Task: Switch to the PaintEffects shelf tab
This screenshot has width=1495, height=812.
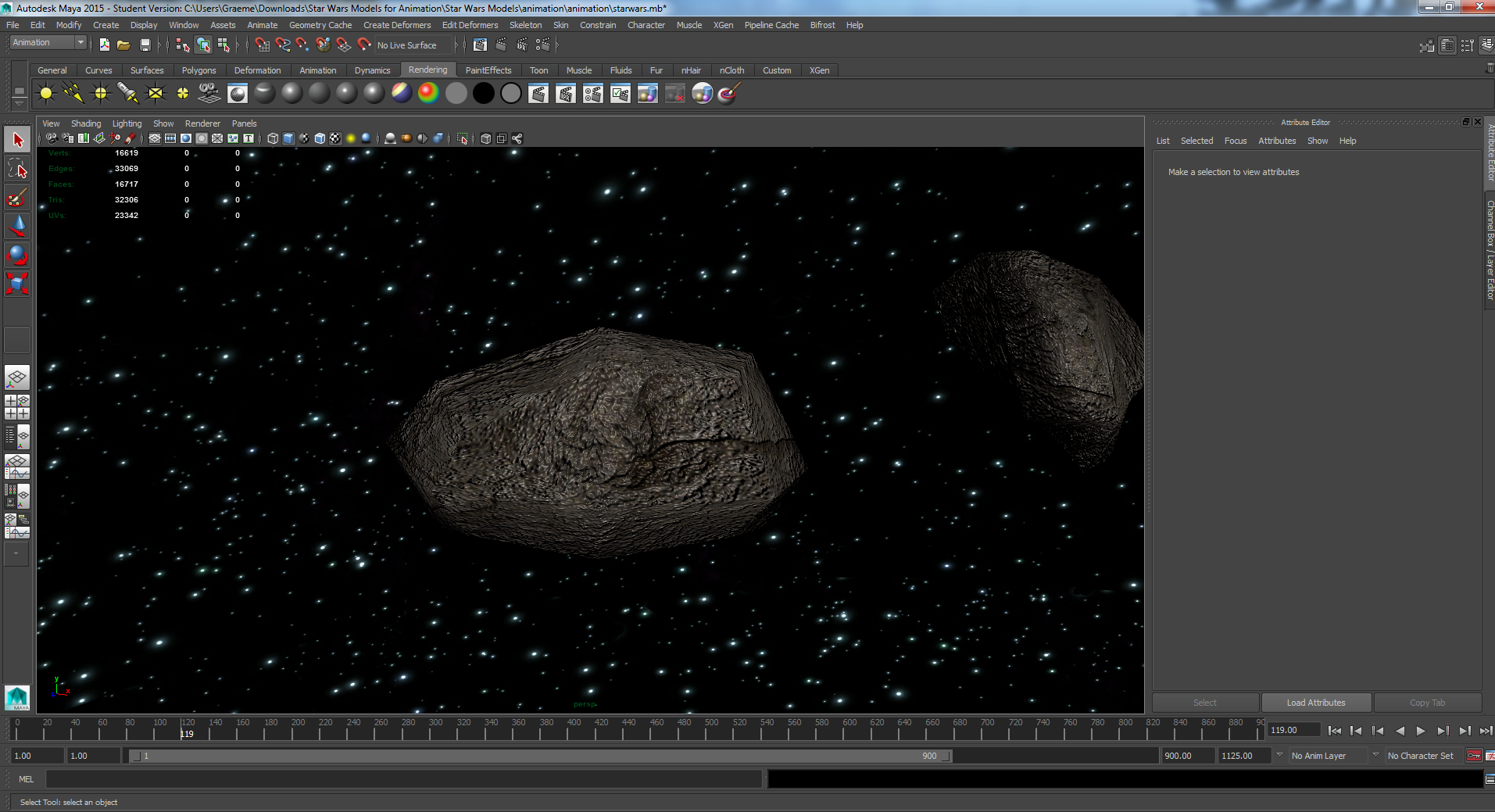Action: (x=488, y=70)
